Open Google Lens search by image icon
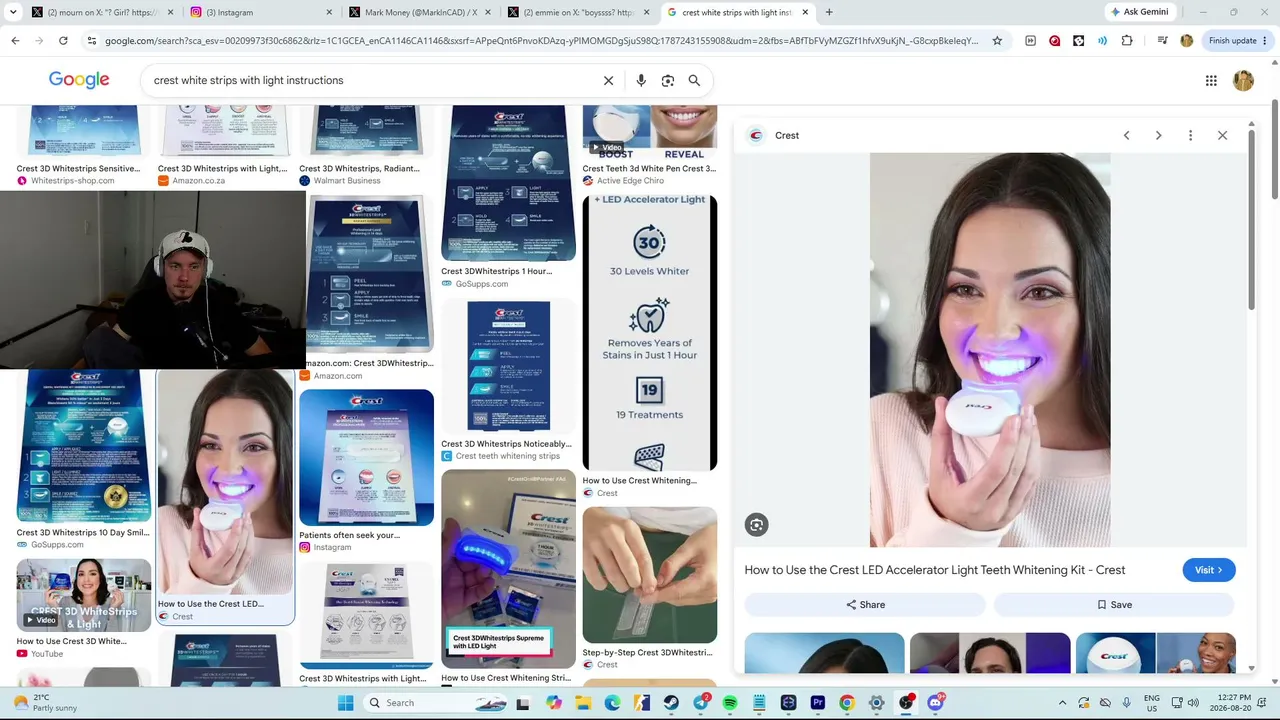Viewport: 1280px width, 720px height. 668,80
